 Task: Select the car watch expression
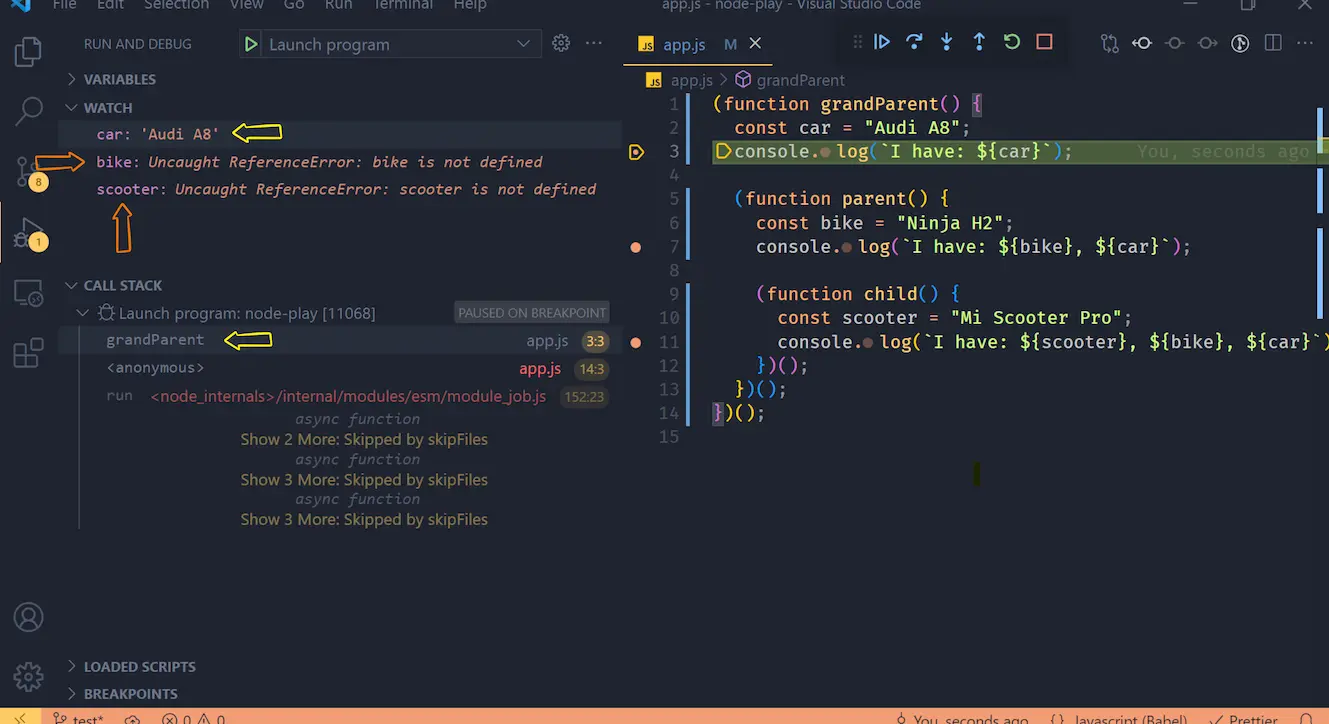coord(340,133)
